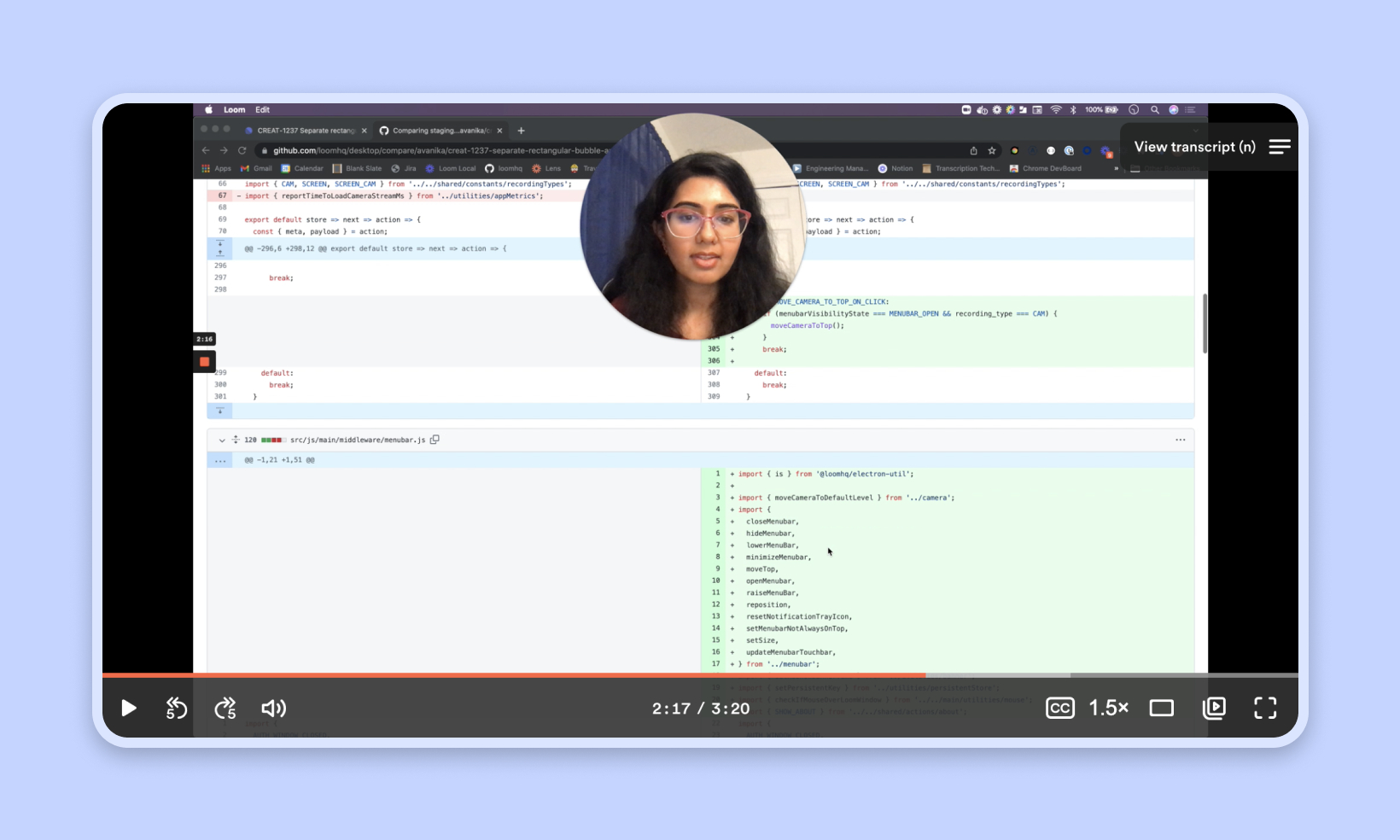The height and width of the screenshot is (840, 1400).
Task: Open a new browser tab
Action: (522, 131)
